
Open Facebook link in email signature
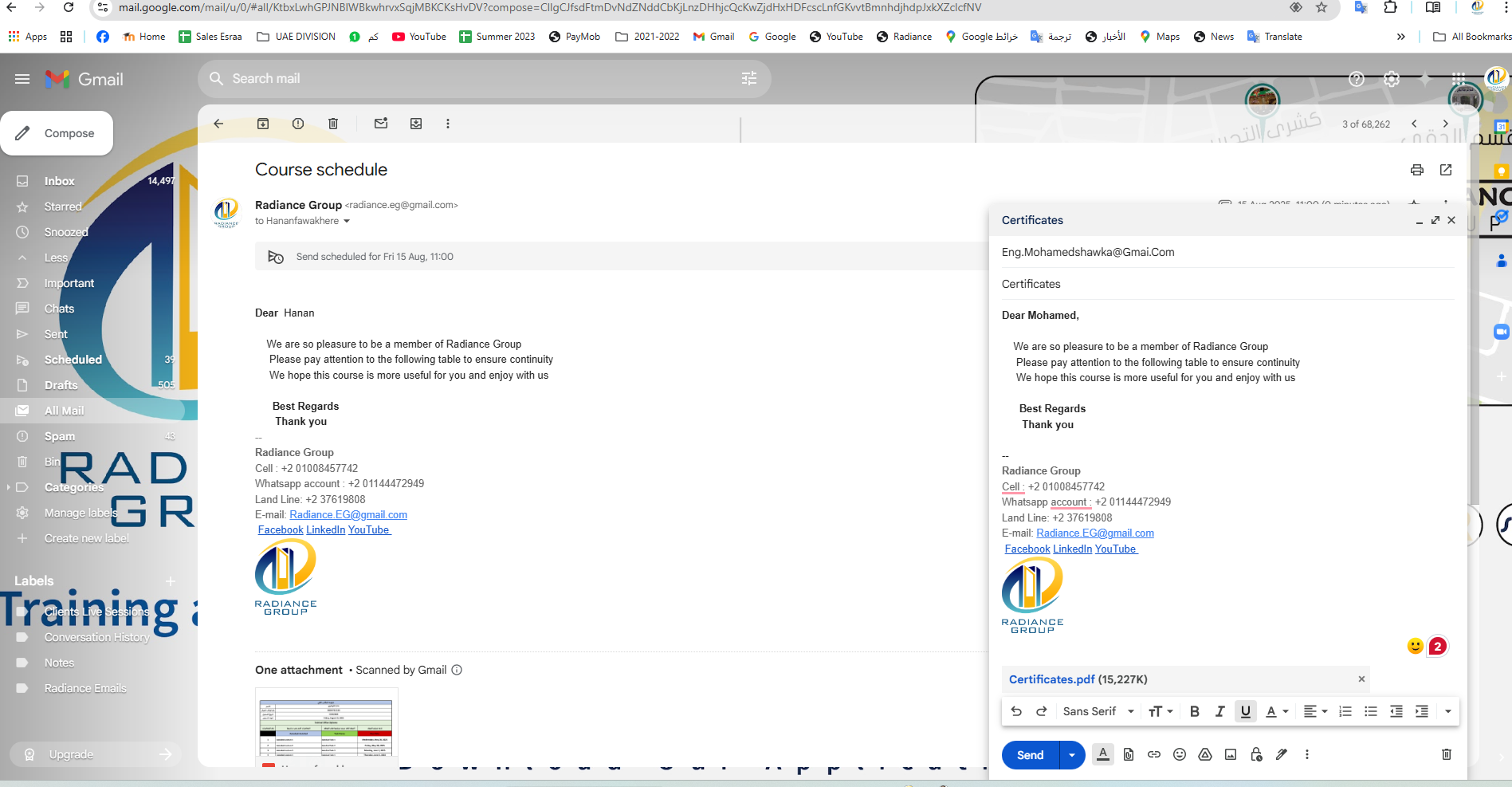click(281, 530)
